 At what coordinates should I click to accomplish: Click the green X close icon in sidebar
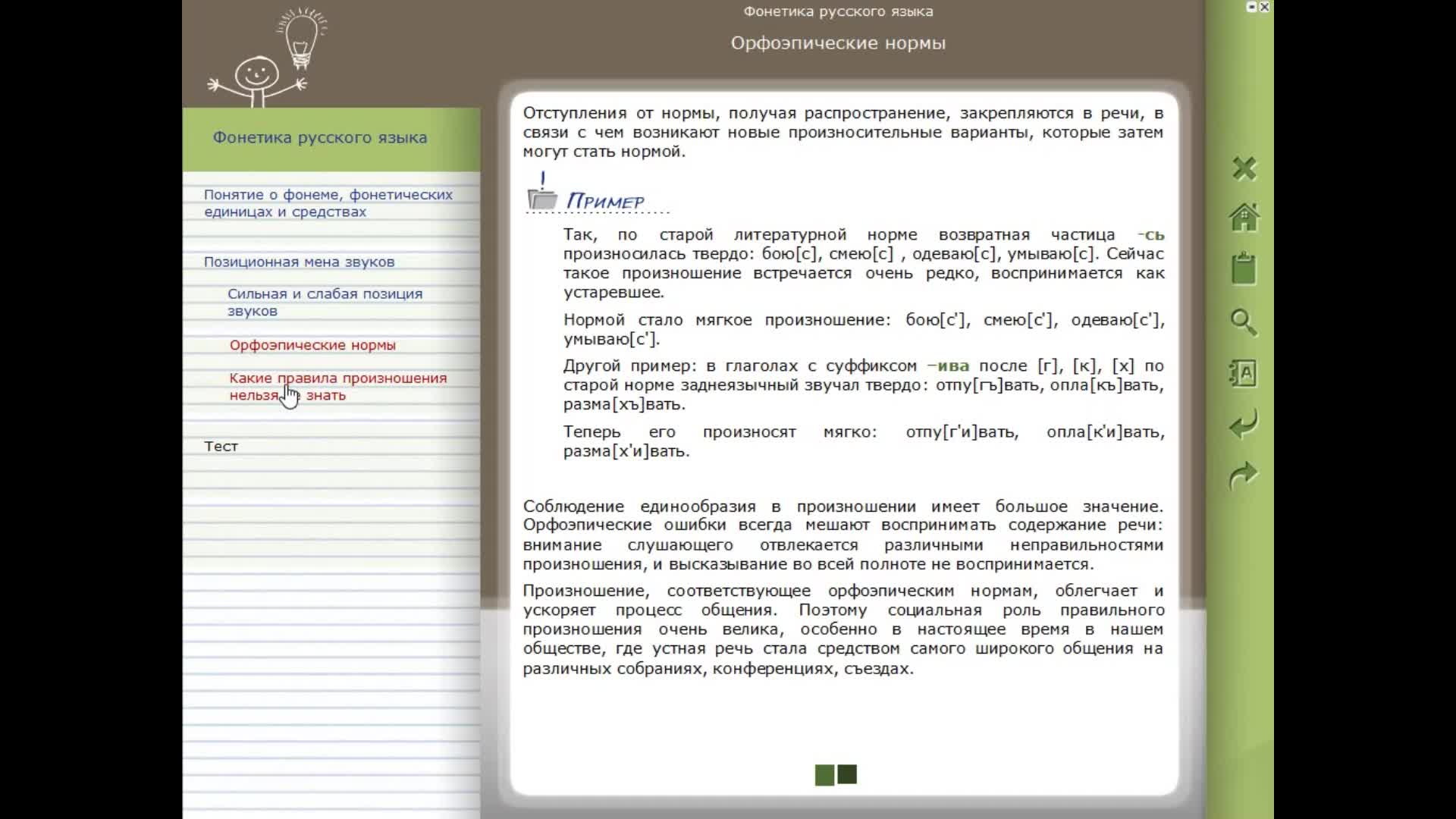pos(1244,168)
